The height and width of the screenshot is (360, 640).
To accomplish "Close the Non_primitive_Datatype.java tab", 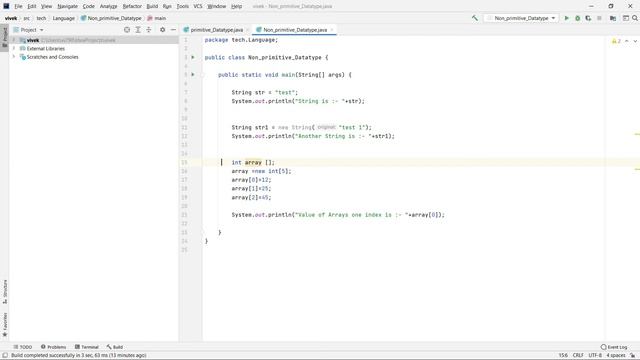I will pyautogui.click(x=332, y=30).
